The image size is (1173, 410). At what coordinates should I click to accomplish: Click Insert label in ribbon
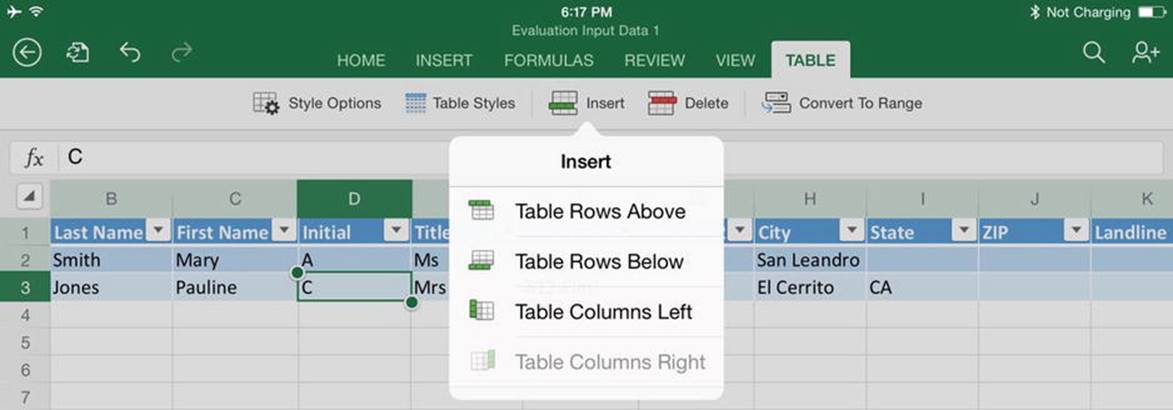(x=605, y=103)
